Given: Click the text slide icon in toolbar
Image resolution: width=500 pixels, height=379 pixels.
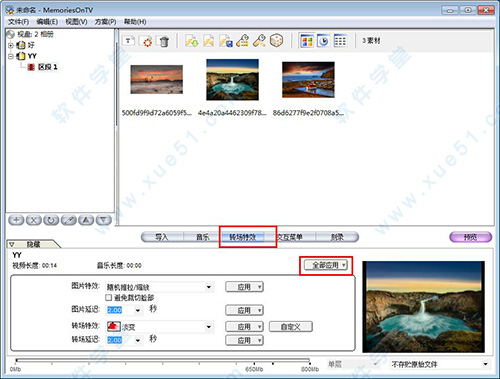Looking at the screenshot, I should point(128,41).
